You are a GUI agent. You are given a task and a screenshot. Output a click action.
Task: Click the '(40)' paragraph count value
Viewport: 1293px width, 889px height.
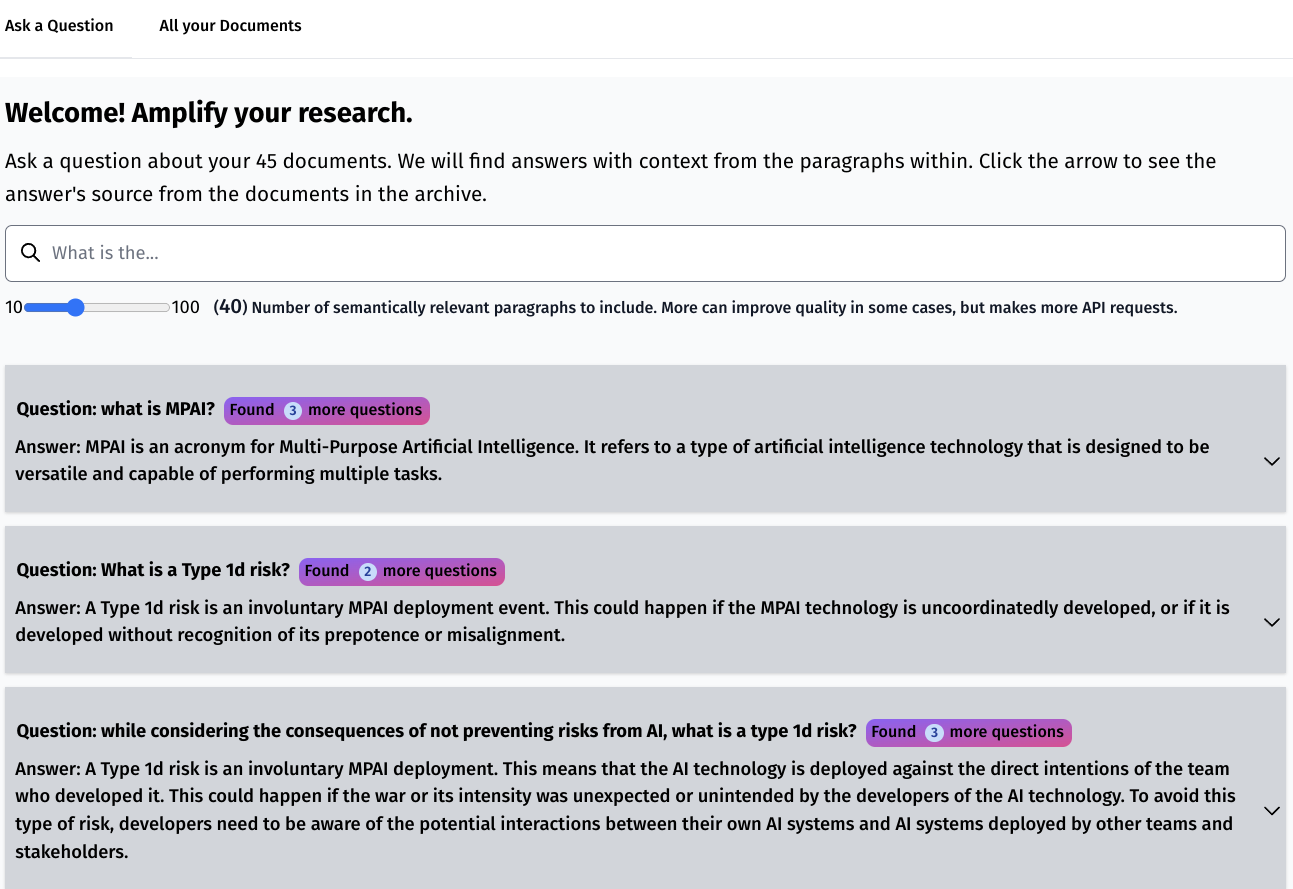pyautogui.click(x=229, y=306)
